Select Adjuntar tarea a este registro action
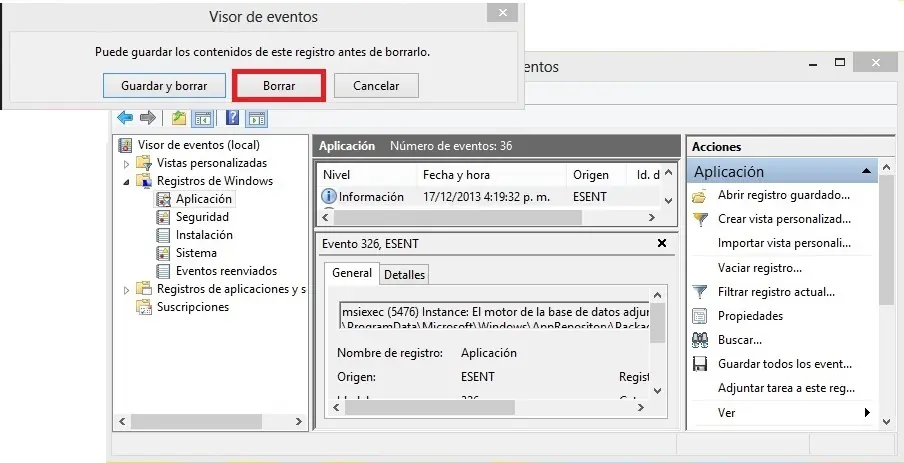The image size is (904, 463). tap(786, 389)
